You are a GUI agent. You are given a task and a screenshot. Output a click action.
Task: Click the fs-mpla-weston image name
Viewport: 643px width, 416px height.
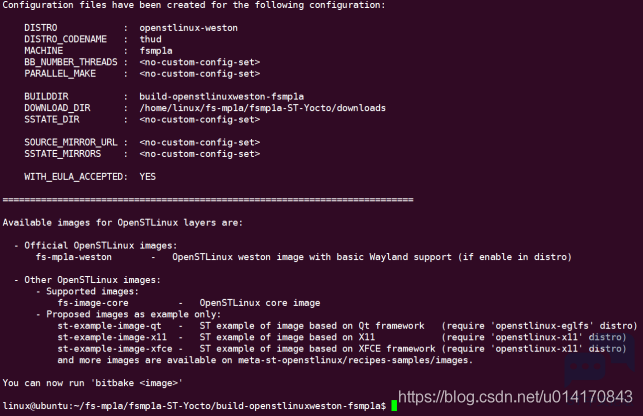click(74, 257)
